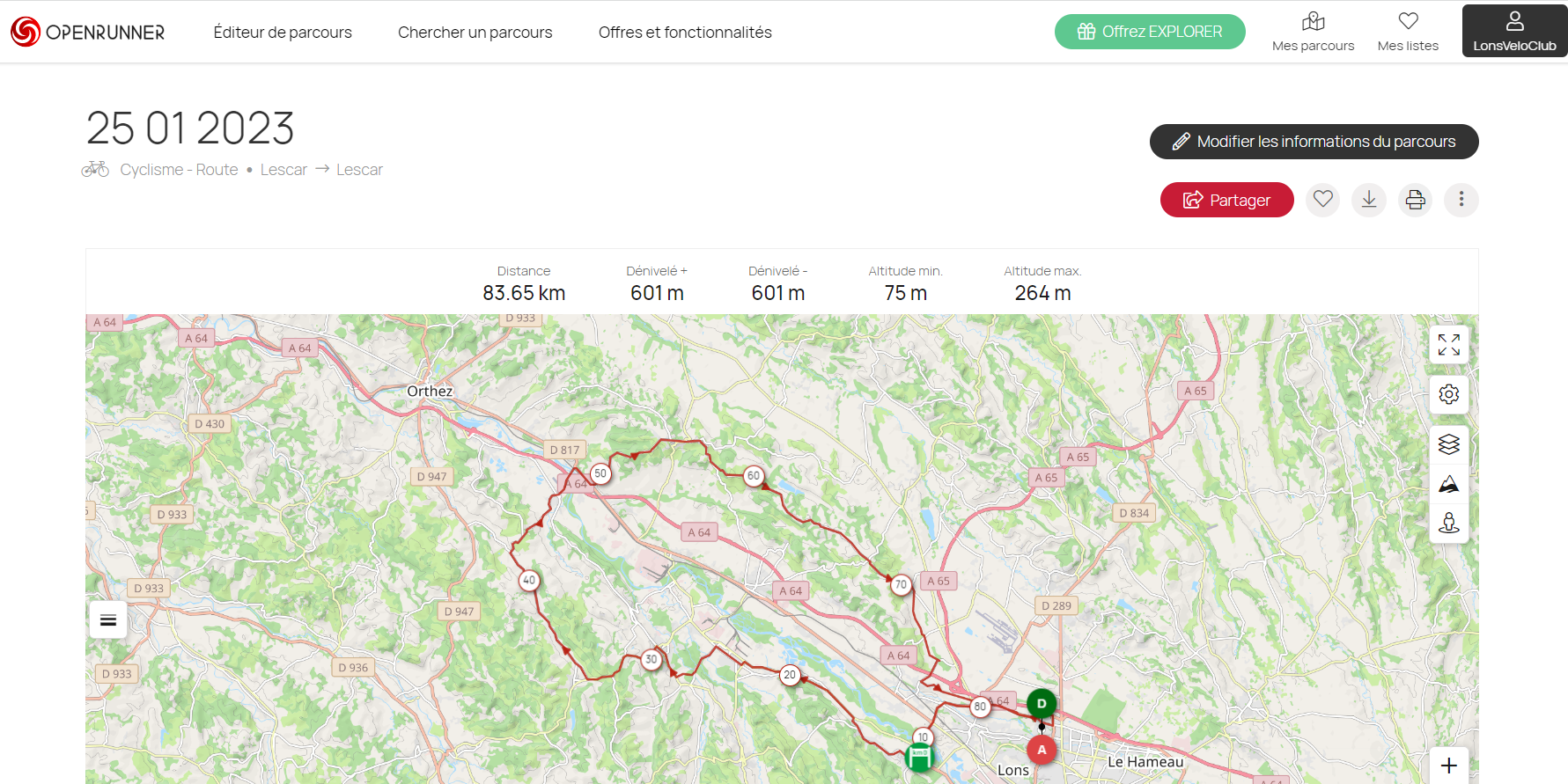Click the kilometer 60 marker
Image resolution: width=1568 pixels, height=784 pixels.
click(x=754, y=476)
